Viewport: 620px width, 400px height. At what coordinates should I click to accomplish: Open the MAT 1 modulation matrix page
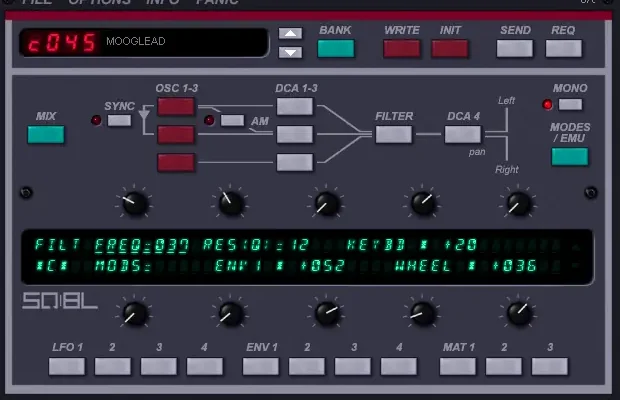click(x=457, y=366)
